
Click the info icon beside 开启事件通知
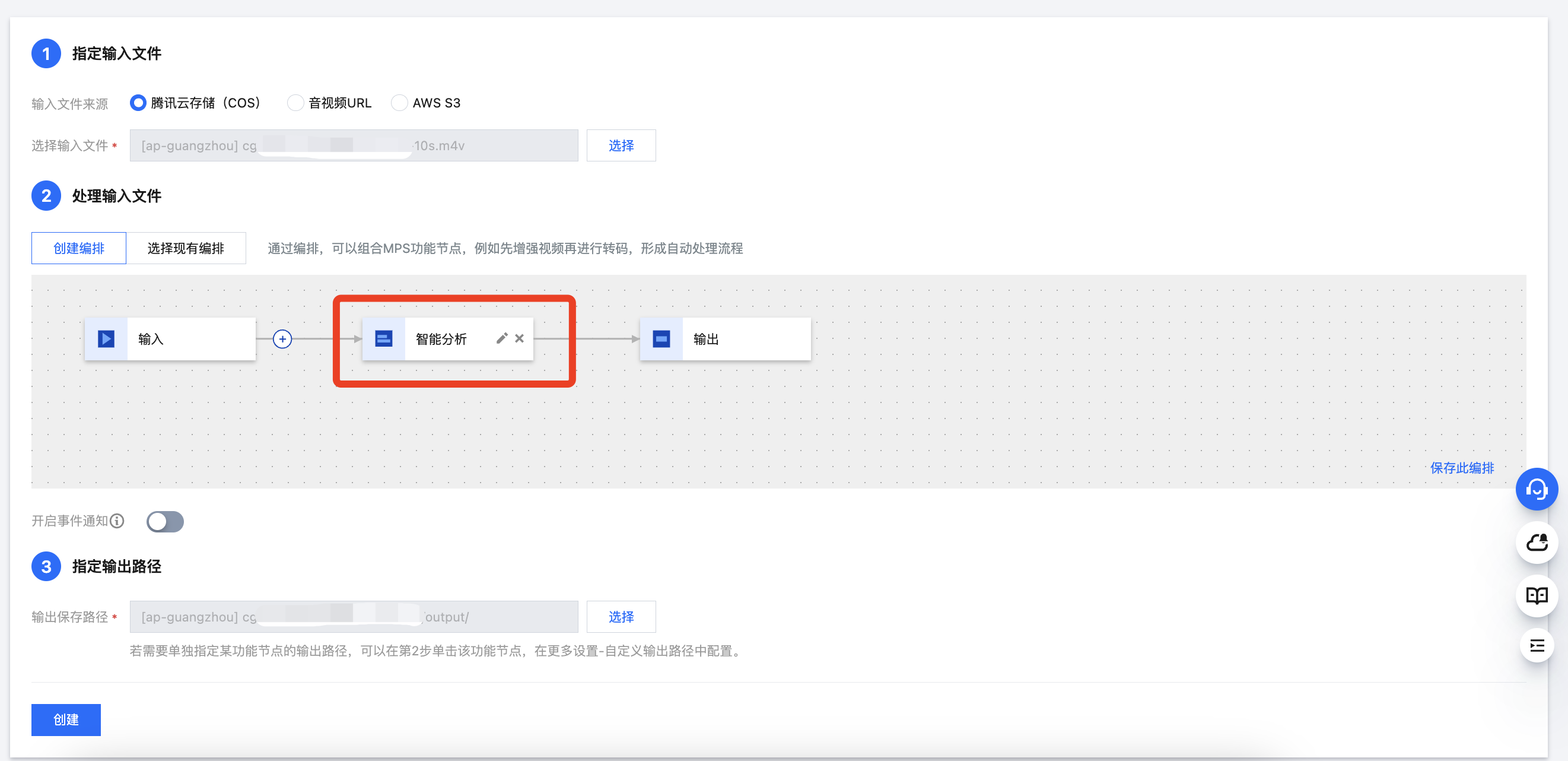click(117, 521)
